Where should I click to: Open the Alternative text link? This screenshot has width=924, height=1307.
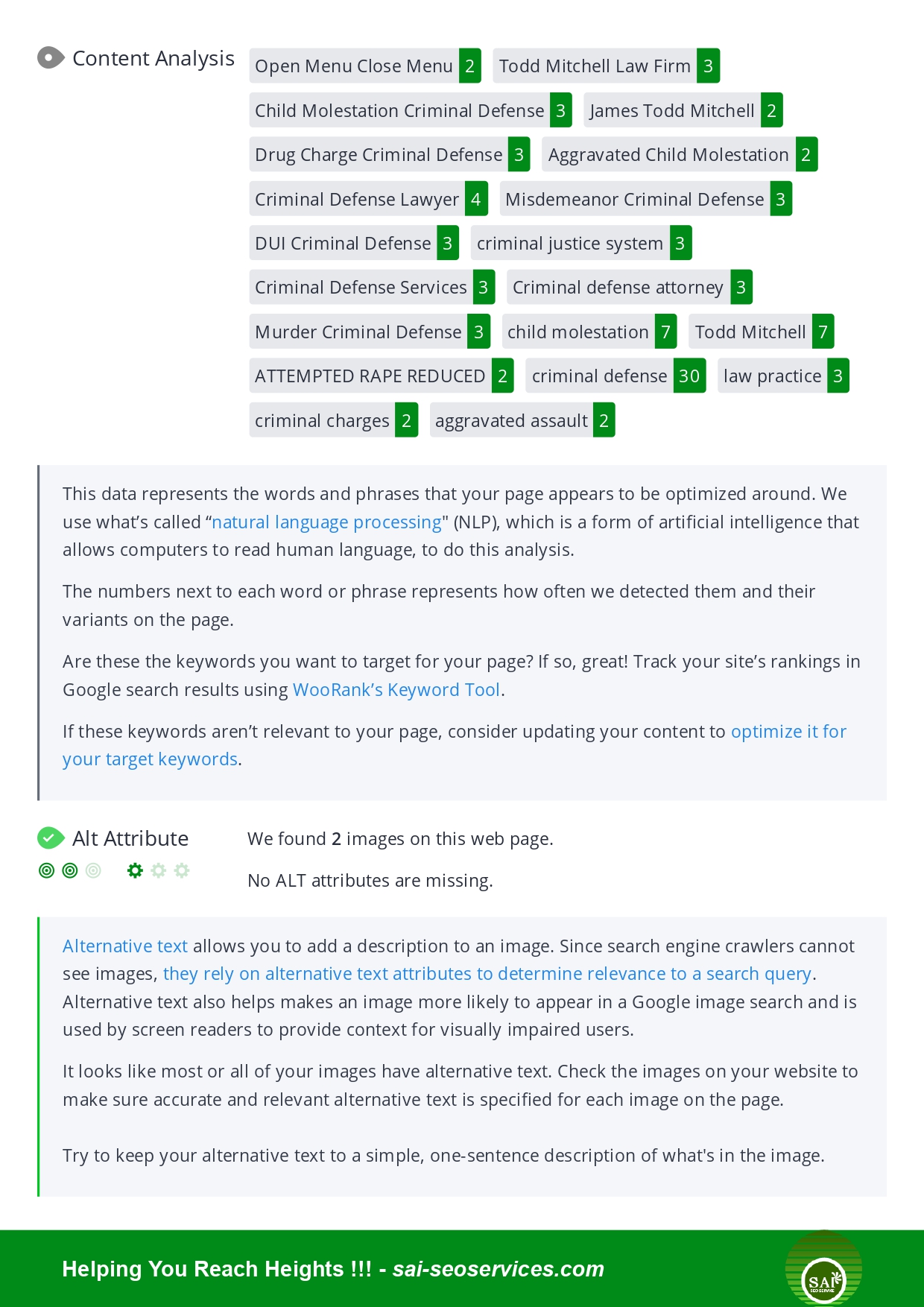coord(124,946)
